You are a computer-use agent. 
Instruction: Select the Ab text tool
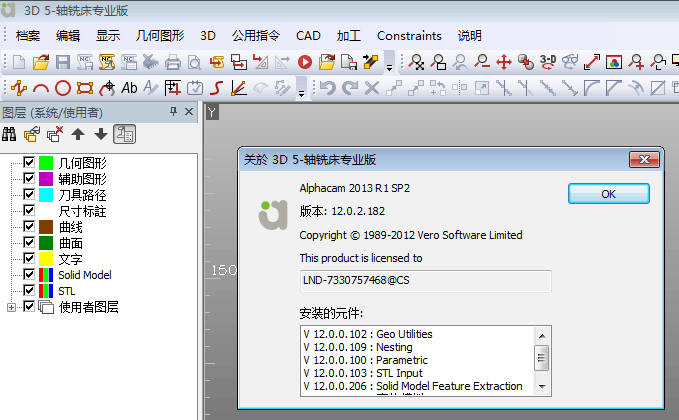click(129, 88)
